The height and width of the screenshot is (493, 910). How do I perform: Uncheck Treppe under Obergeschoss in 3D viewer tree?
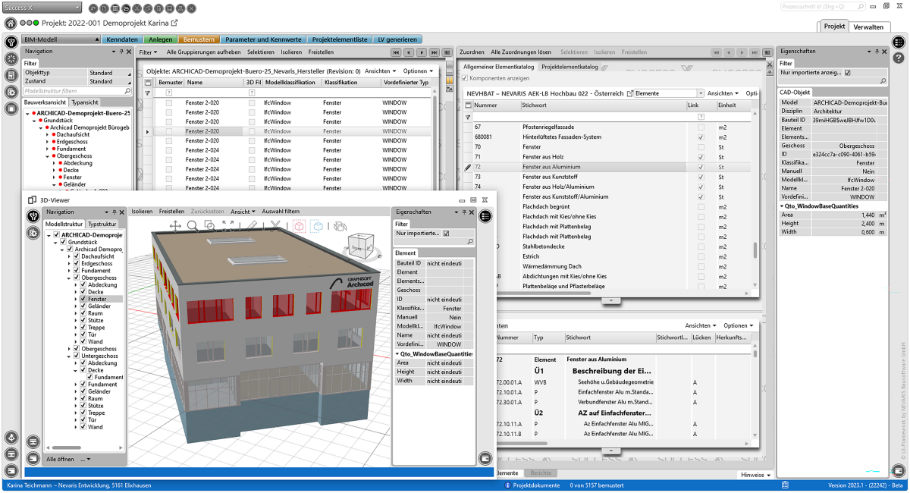click(x=83, y=328)
